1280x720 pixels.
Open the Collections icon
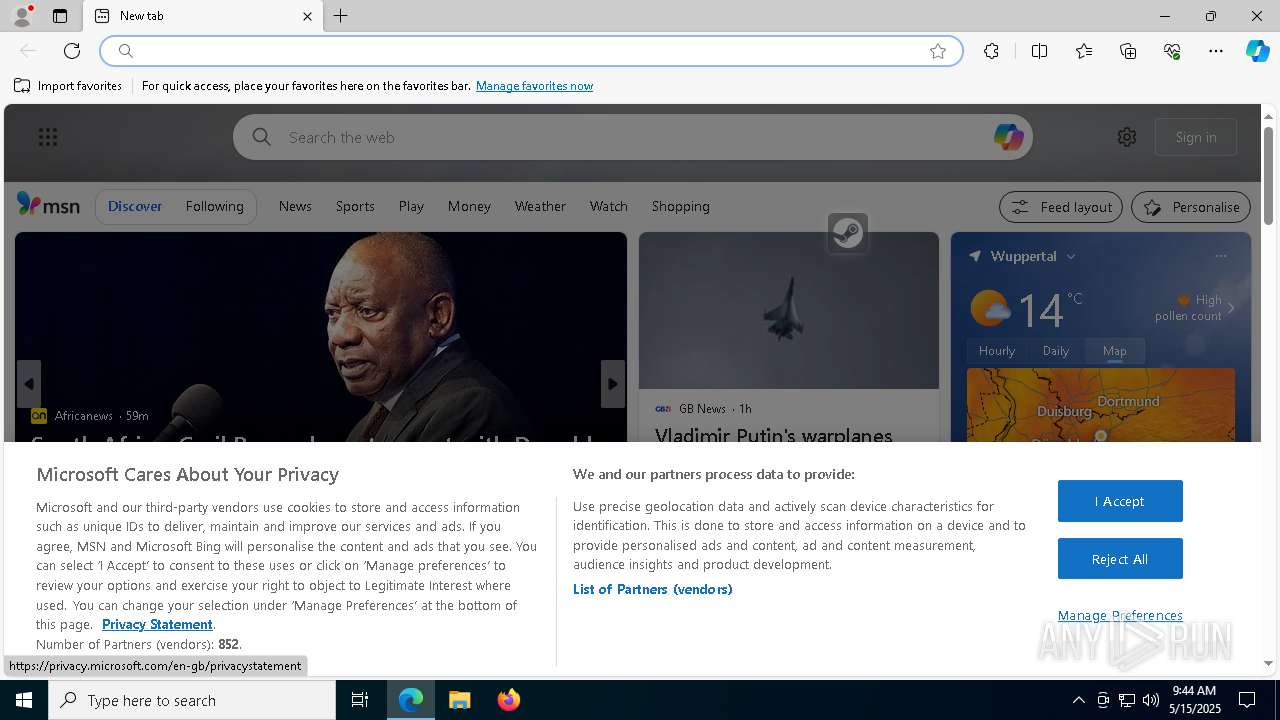pos(1128,51)
